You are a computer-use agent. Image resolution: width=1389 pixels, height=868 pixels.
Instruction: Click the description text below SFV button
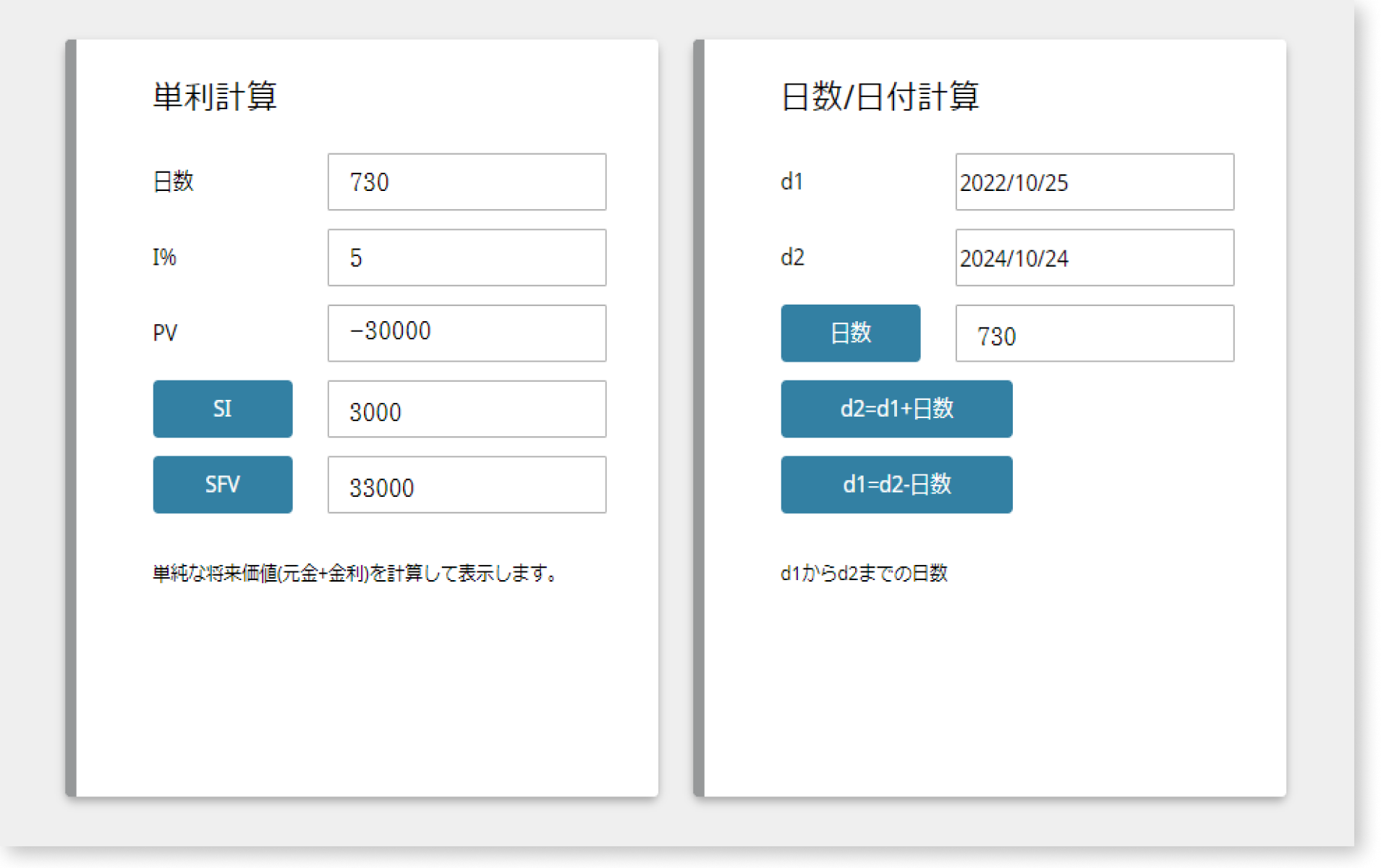pyautogui.click(x=354, y=573)
